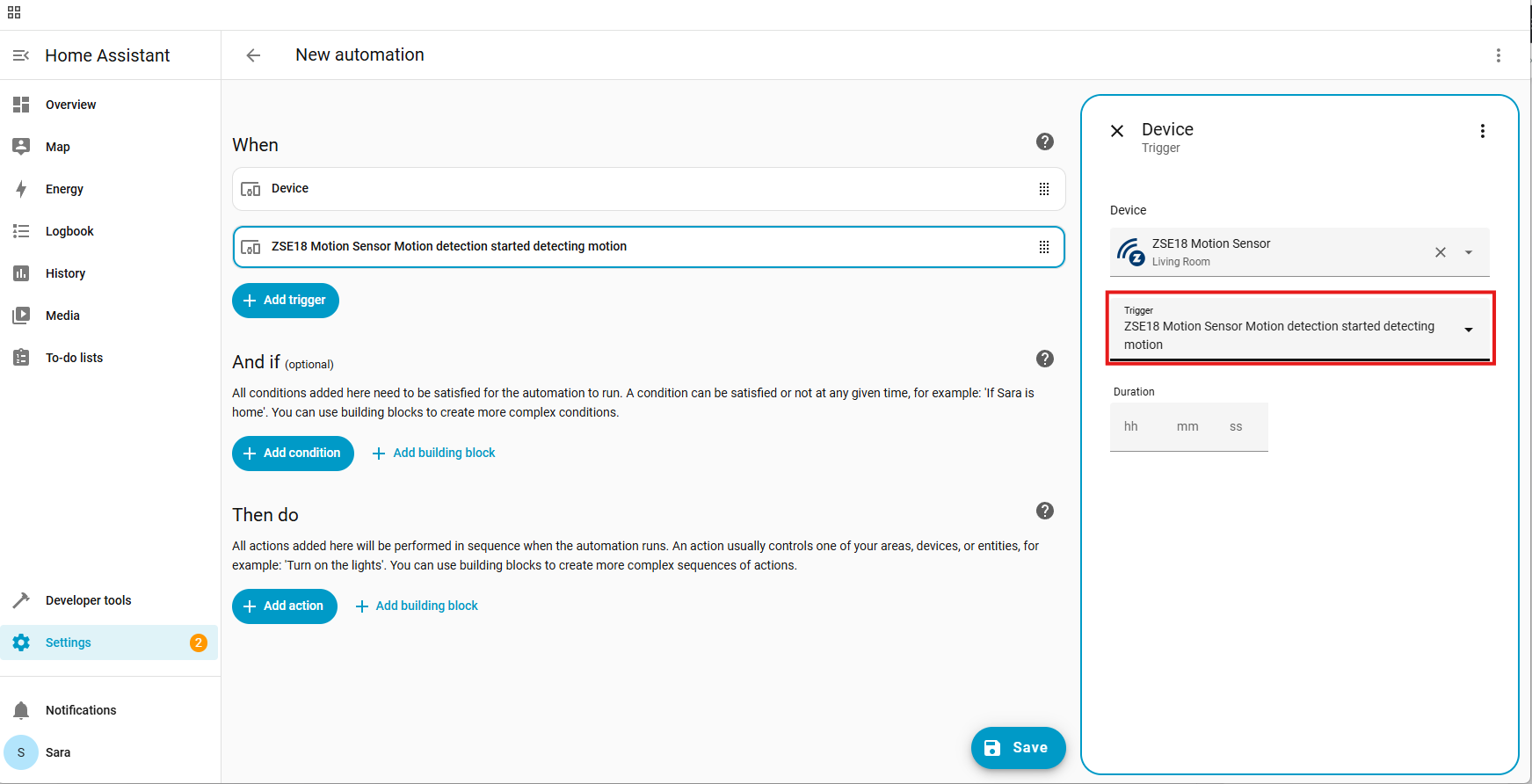Click the Add condition button

pos(293,454)
